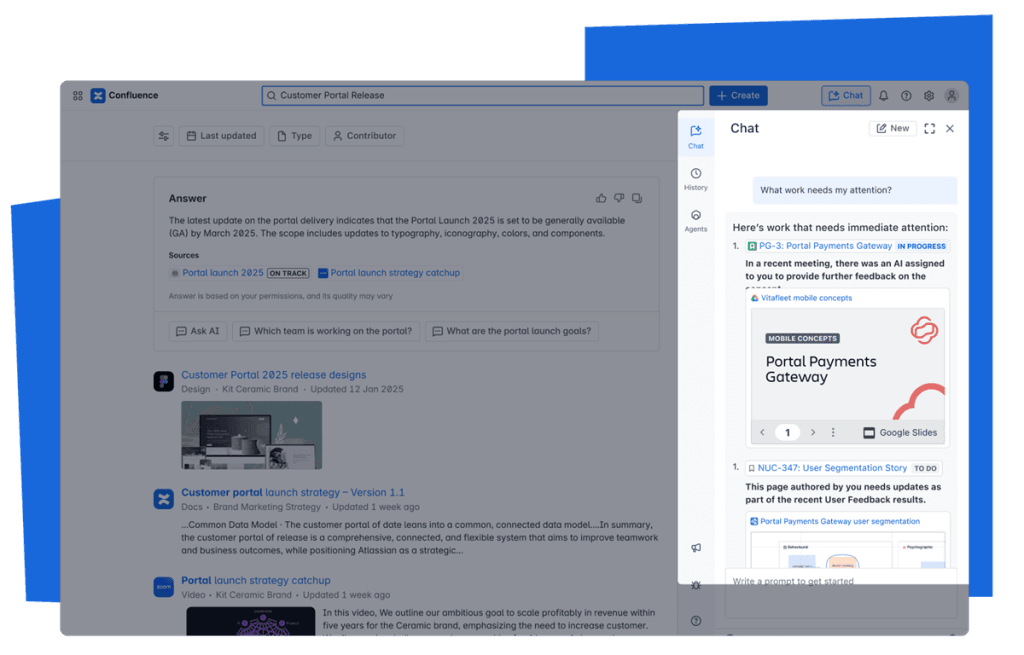Click the 'What work needs my attention?' message
This screenshot has width=1024, height=655.
click(855, 190)
